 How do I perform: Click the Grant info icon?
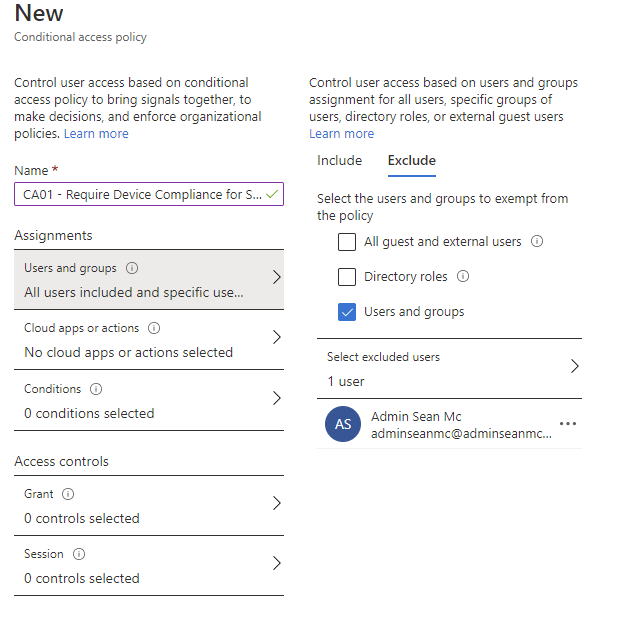68,494
